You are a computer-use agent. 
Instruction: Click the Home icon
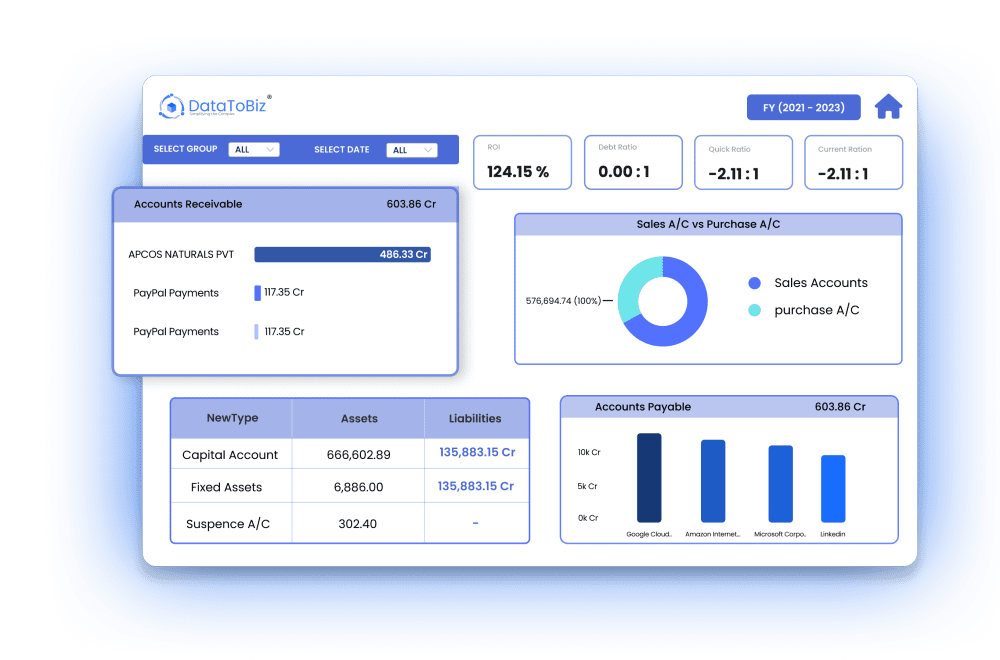pyautogui.click(x=888, y=107)
